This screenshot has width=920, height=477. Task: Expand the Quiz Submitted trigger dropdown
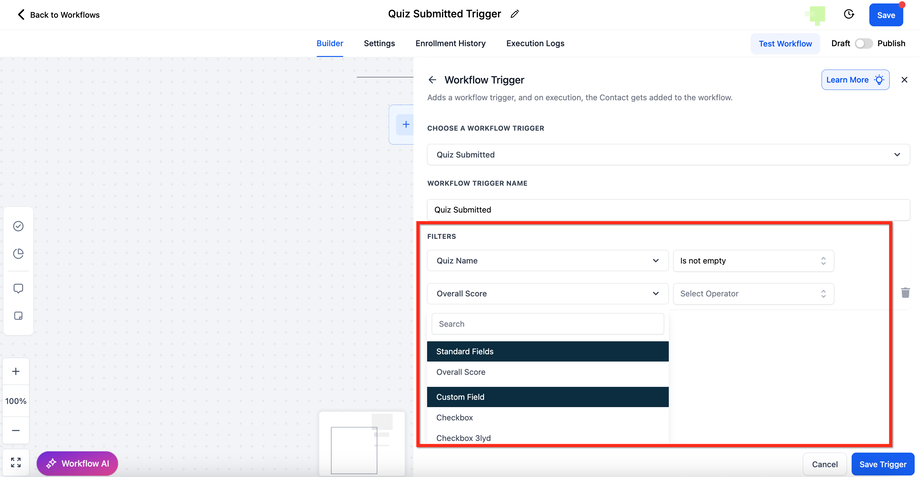(668, 155)
